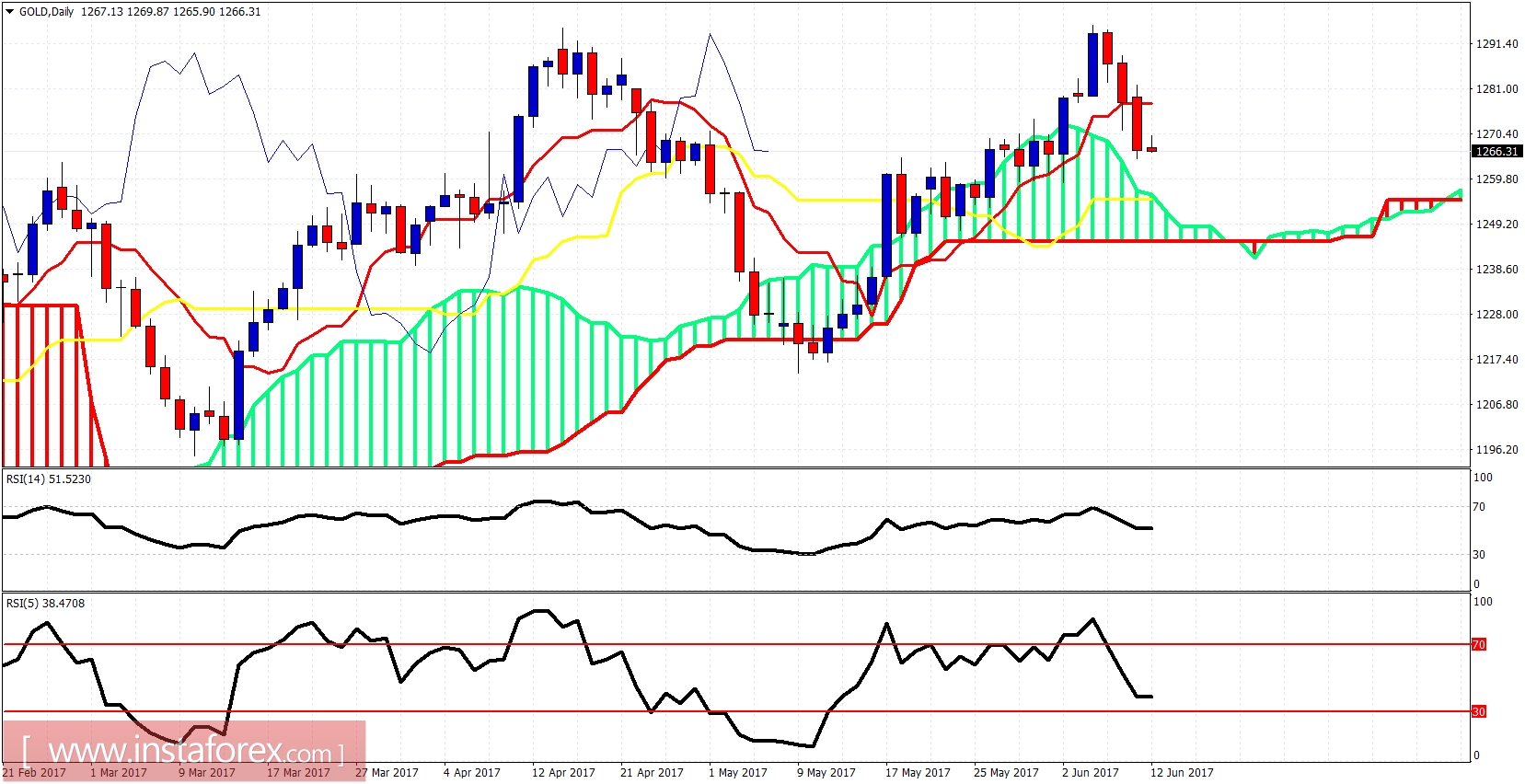Click the GOLD,Daily chart title text
This screenshot has height=784, width=1525.
click(46, 12)
